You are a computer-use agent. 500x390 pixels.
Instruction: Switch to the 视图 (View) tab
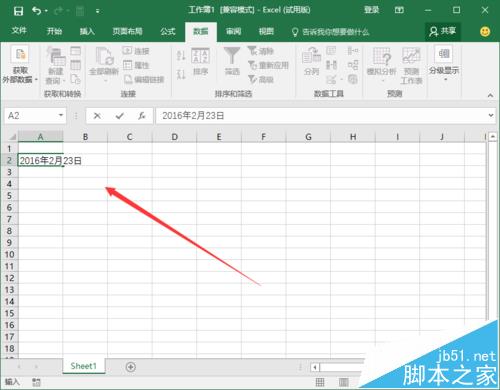tap(266, 31)
